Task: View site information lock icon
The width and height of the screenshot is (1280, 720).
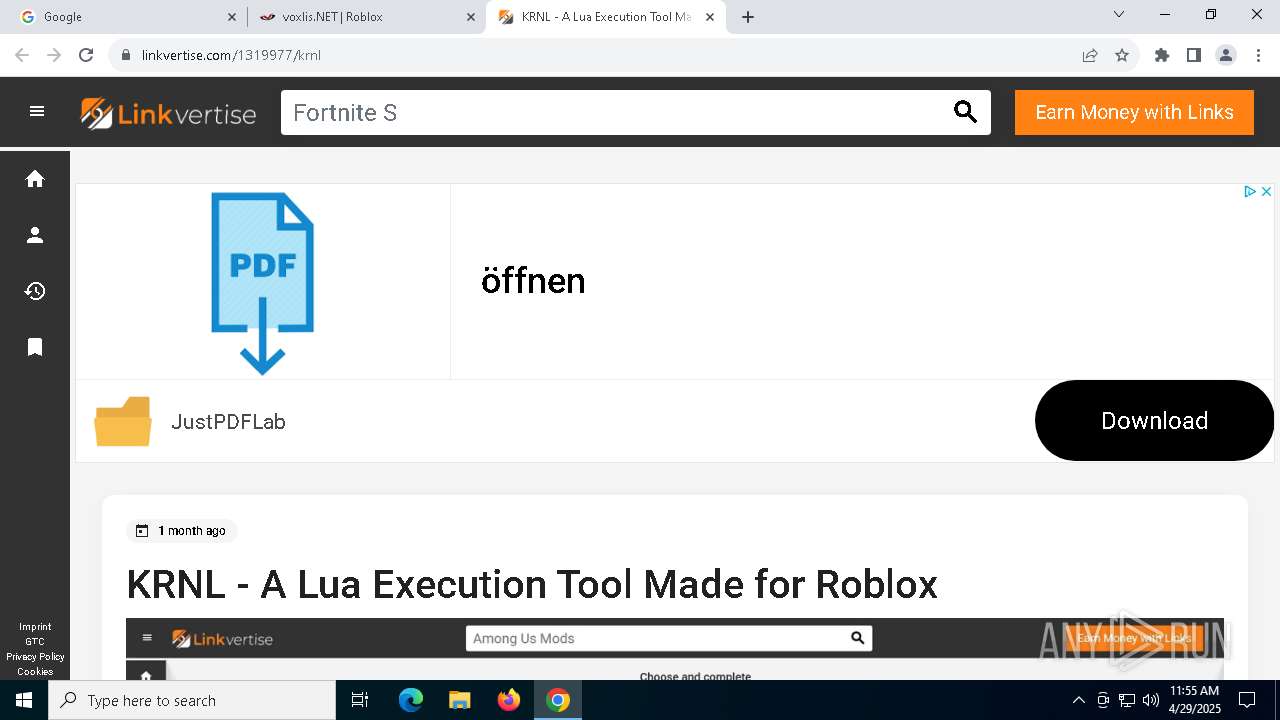Action: tap(126, 55)
